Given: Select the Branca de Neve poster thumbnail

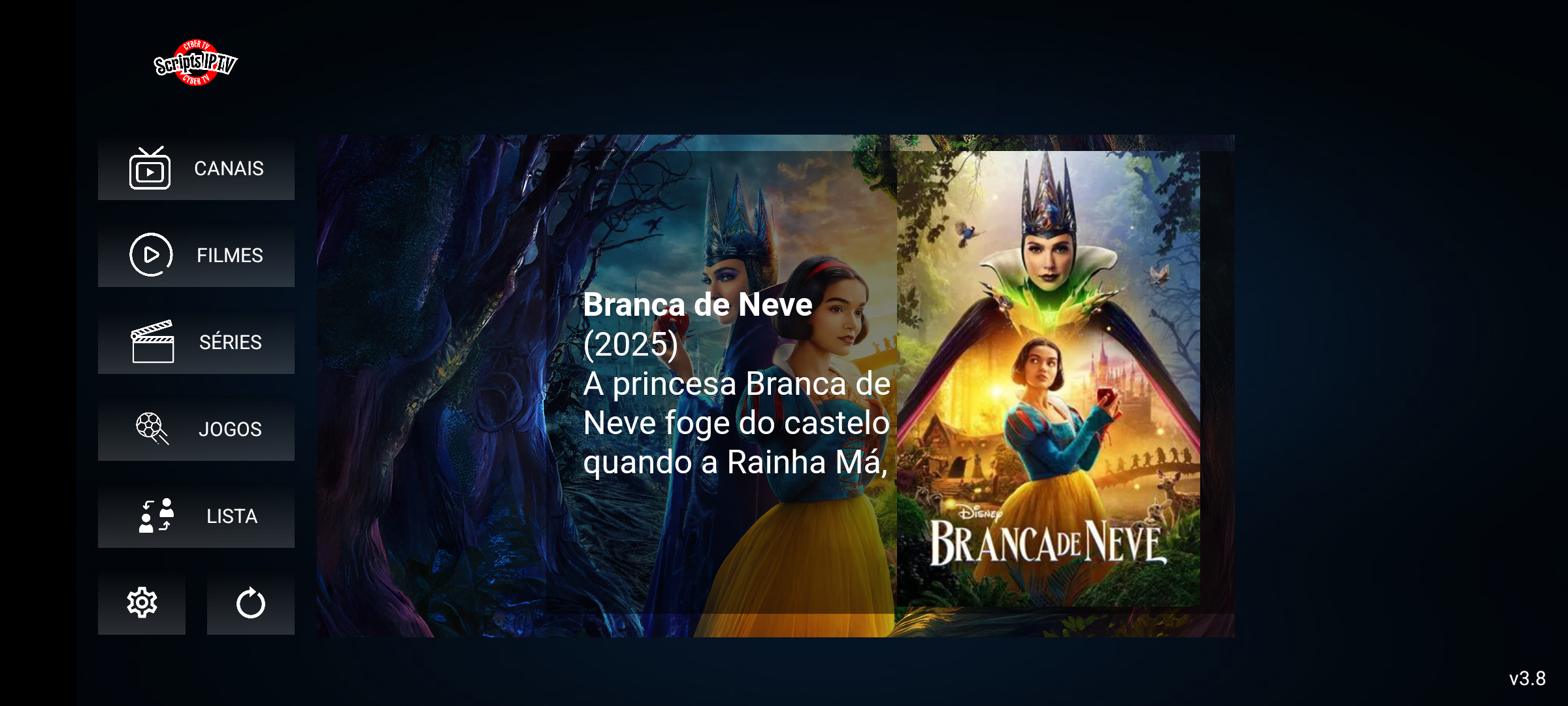Looking at the screenshot, I should (x=1049, y=379).
